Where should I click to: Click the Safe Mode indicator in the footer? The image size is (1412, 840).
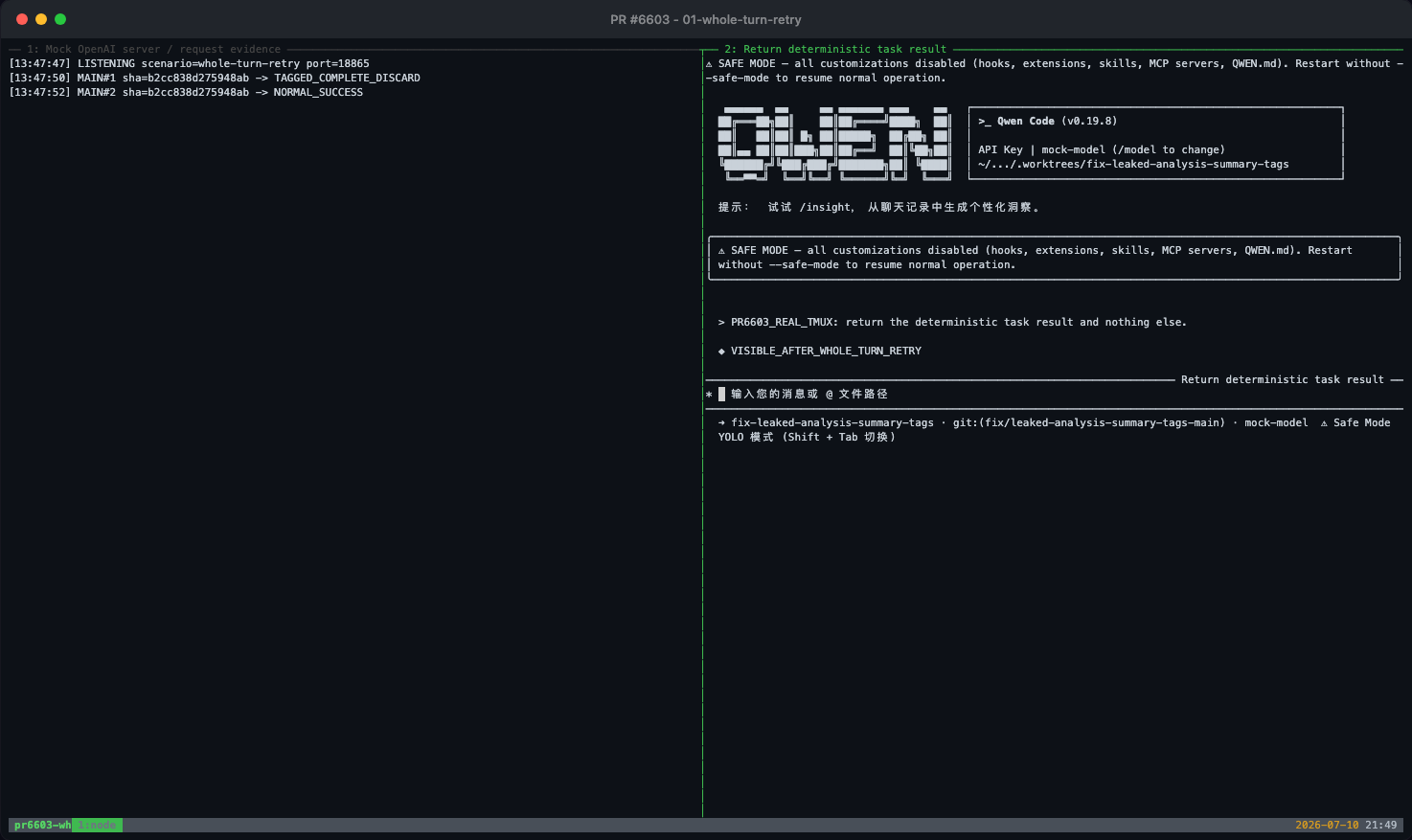point(1355,422)
